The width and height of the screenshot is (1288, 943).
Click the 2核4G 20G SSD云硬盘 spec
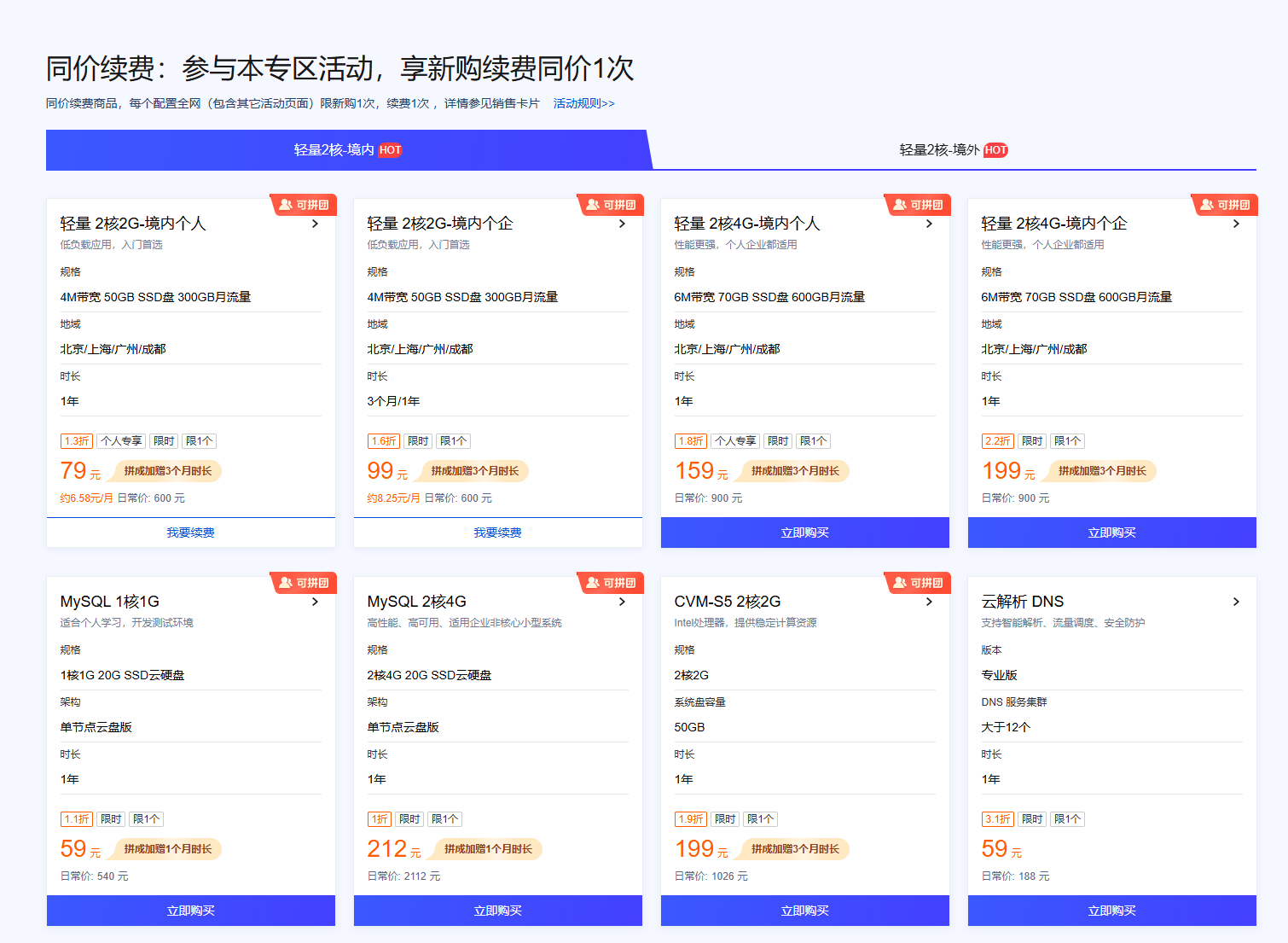(429, 675)
